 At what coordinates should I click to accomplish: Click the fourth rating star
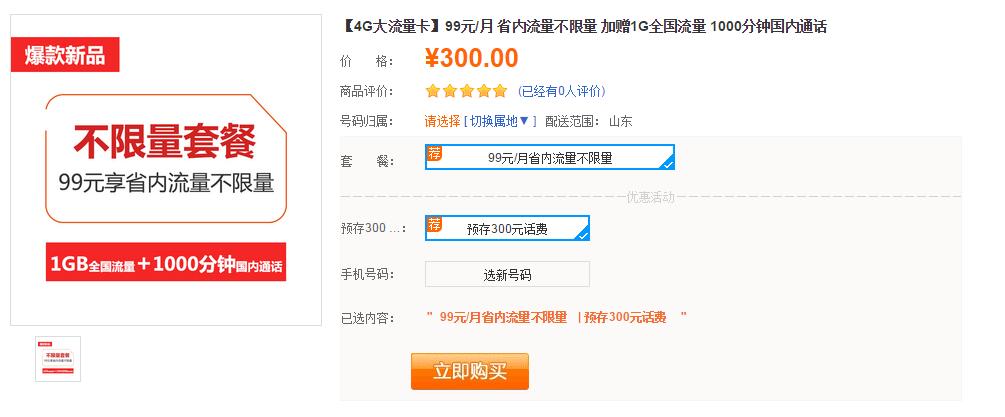tap(483, 91)
